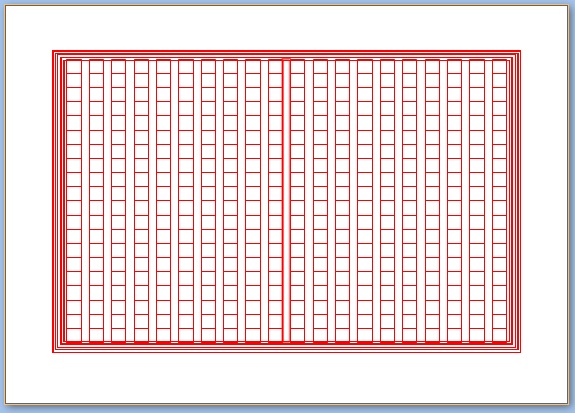Image resolution: width=575 pixels, height=413 pixels.
Task: Click the top cell of leftmost grid column
Action: click(x=74, y=66)
